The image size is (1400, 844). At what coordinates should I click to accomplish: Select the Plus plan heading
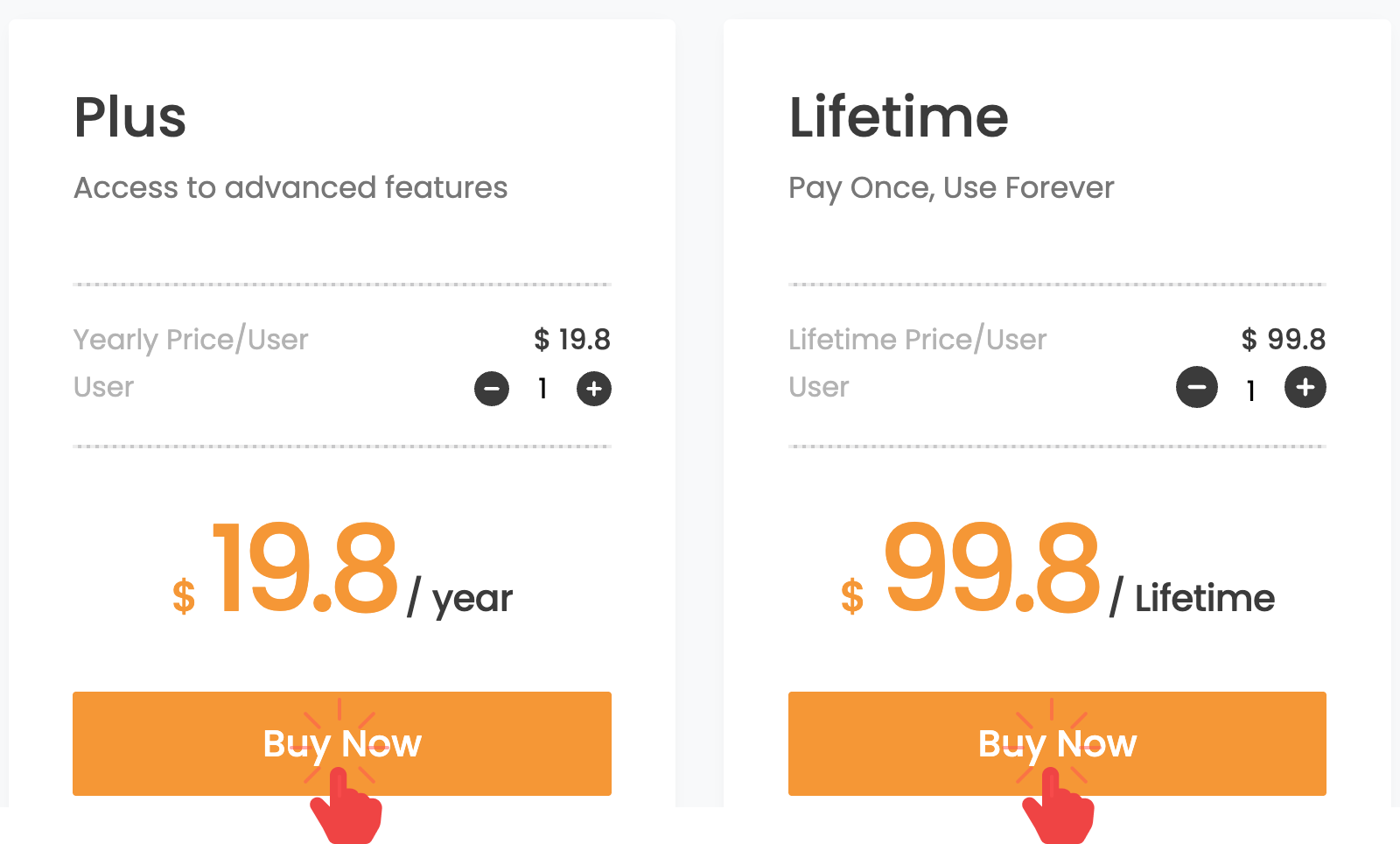pos(129,116)
